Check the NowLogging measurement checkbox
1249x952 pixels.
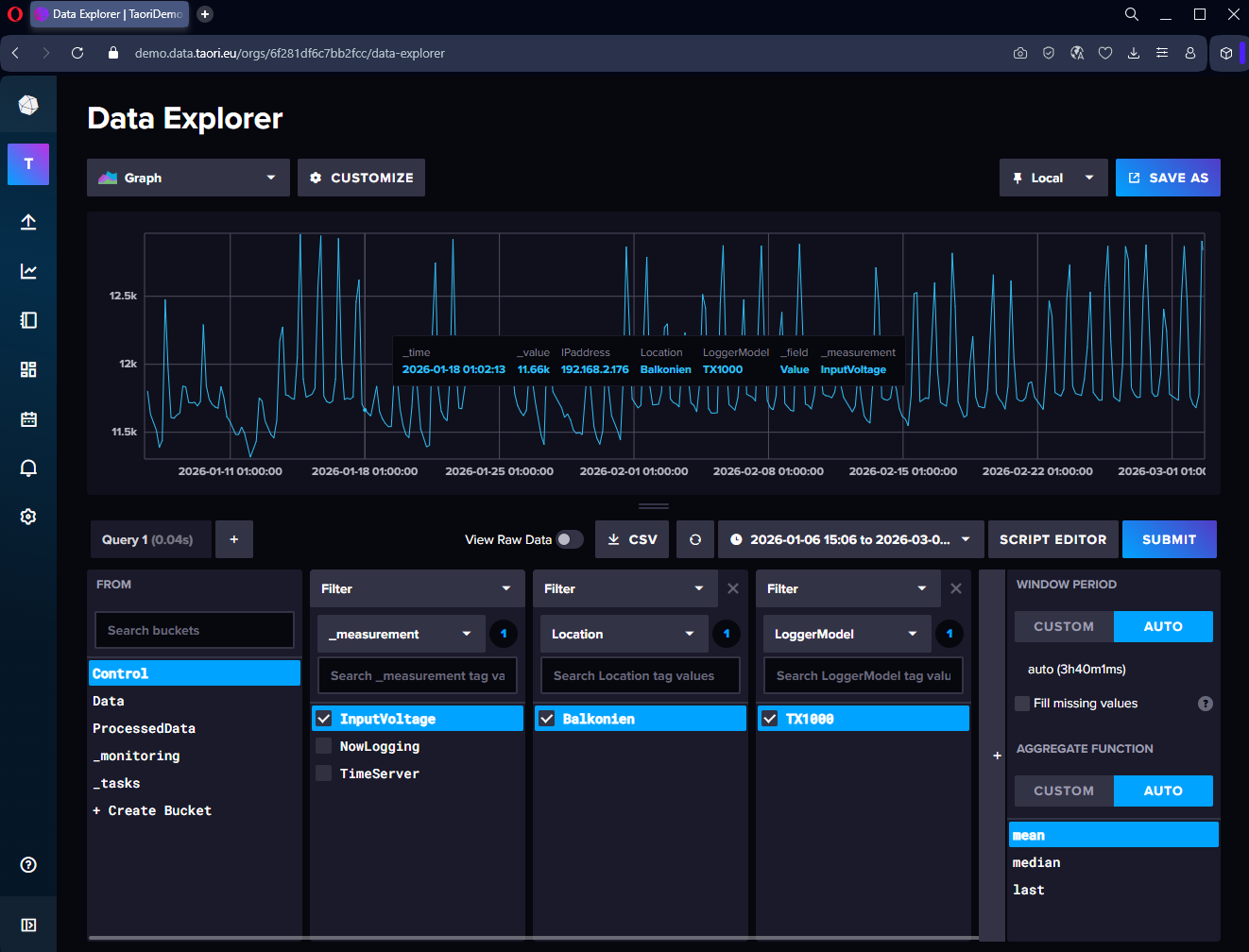point(324,746)
